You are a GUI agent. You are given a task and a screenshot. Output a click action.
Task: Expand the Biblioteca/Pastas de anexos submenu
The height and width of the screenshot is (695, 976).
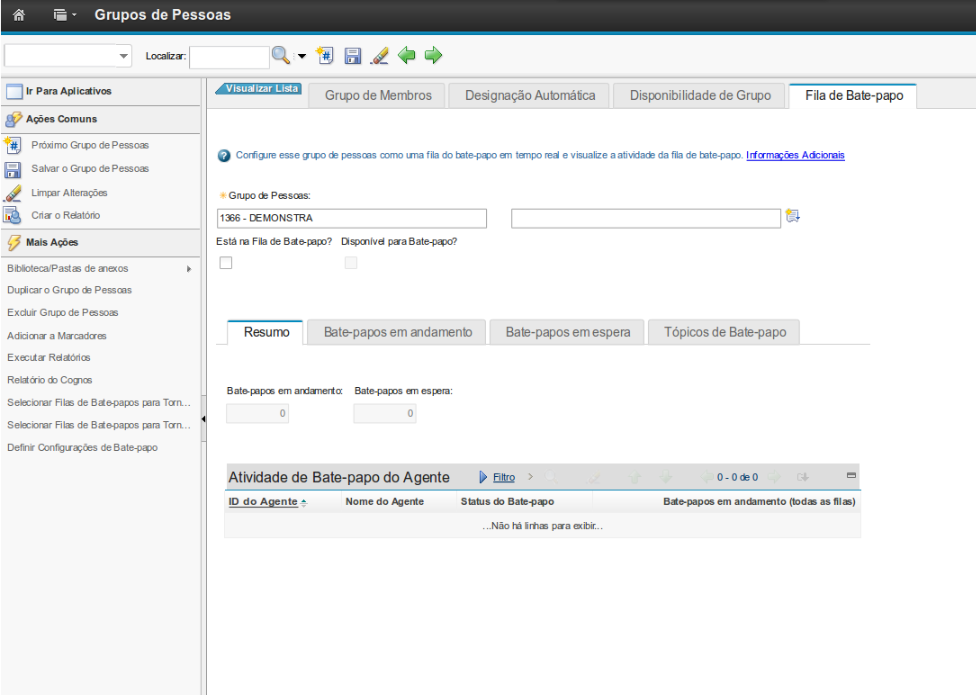point(188,269)
